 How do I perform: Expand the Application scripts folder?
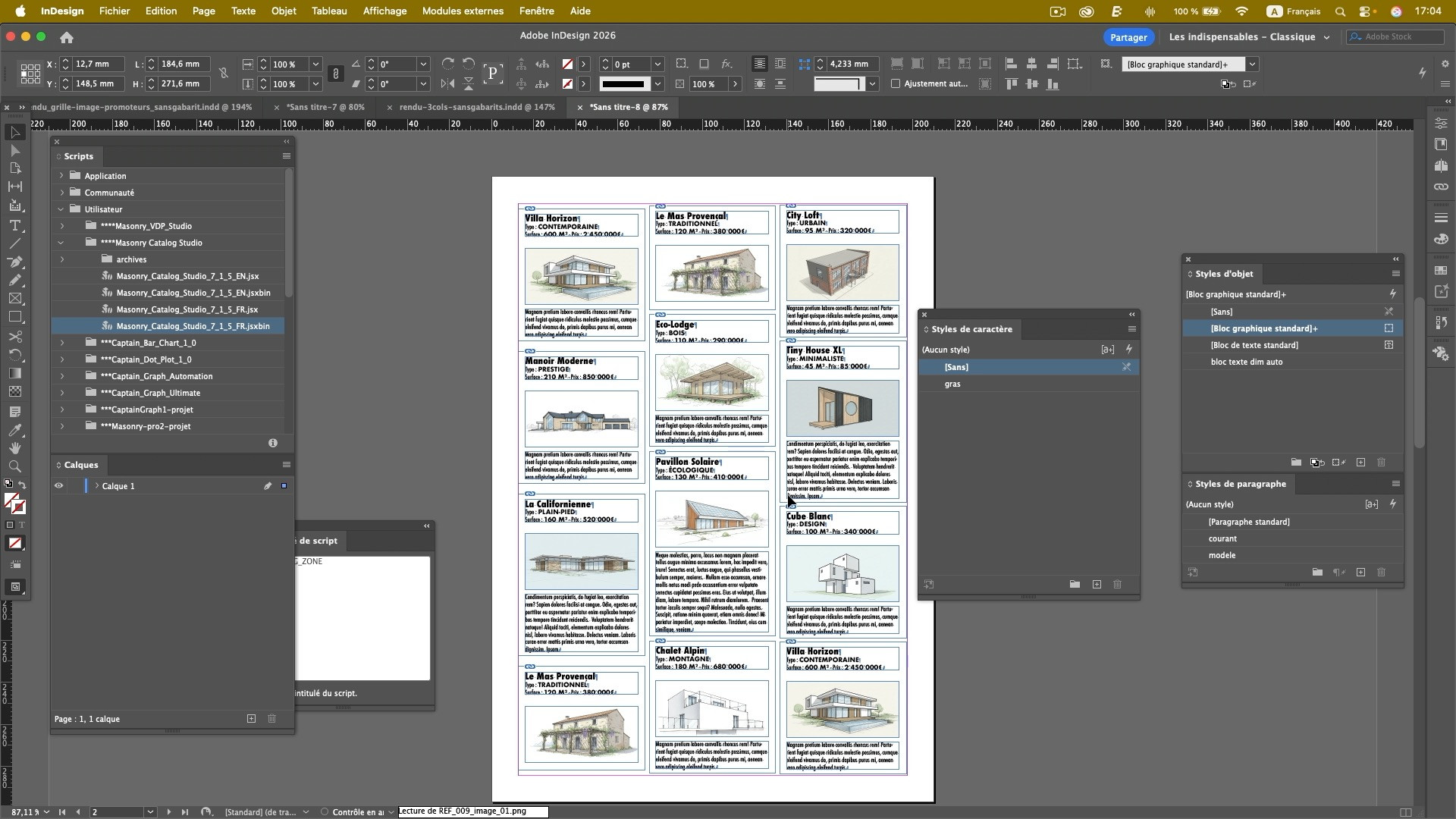coord(61,176)
